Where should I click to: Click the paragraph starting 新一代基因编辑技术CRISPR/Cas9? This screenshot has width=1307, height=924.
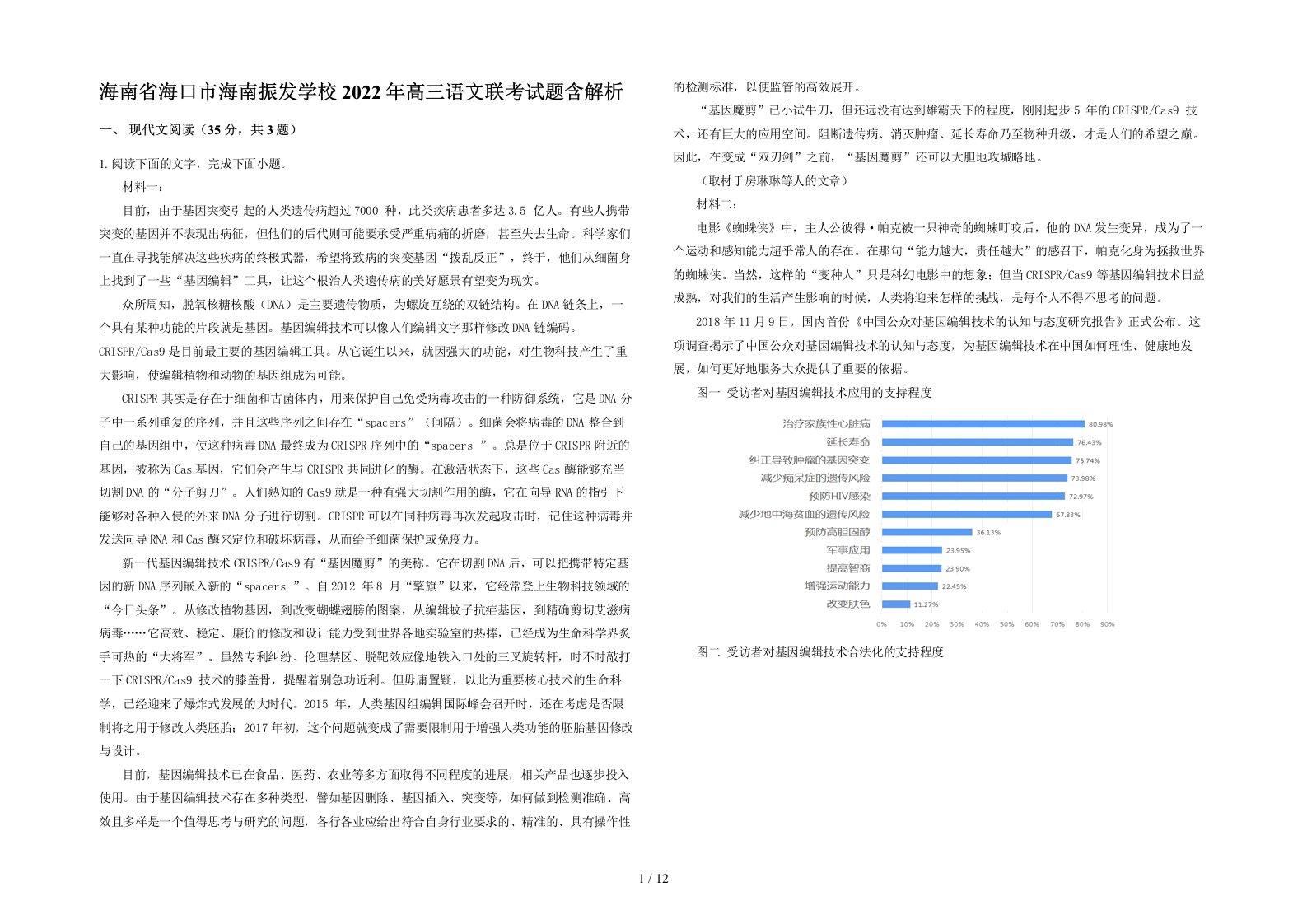pos(366,657)
